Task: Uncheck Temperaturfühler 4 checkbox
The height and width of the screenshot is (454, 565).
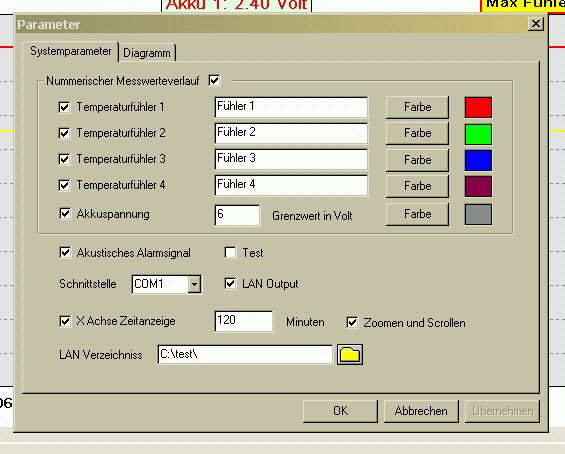Action: point(64,185)
